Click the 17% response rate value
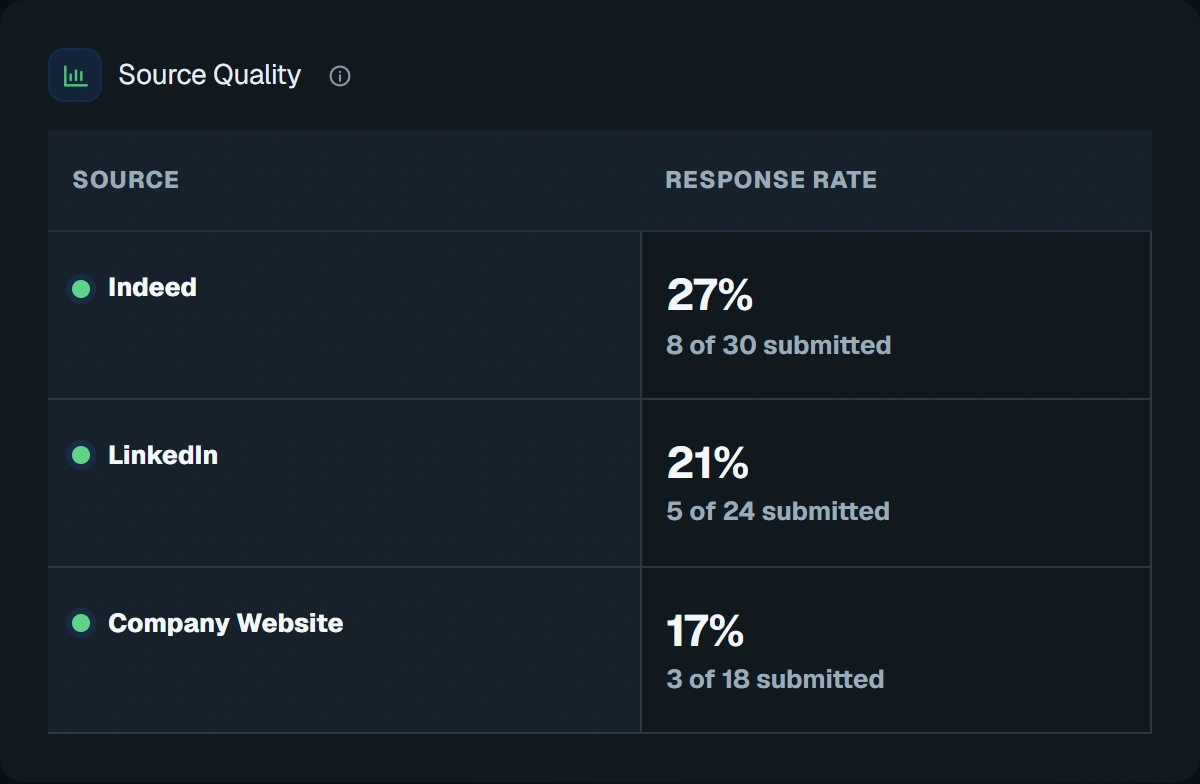 coord(705,631)
